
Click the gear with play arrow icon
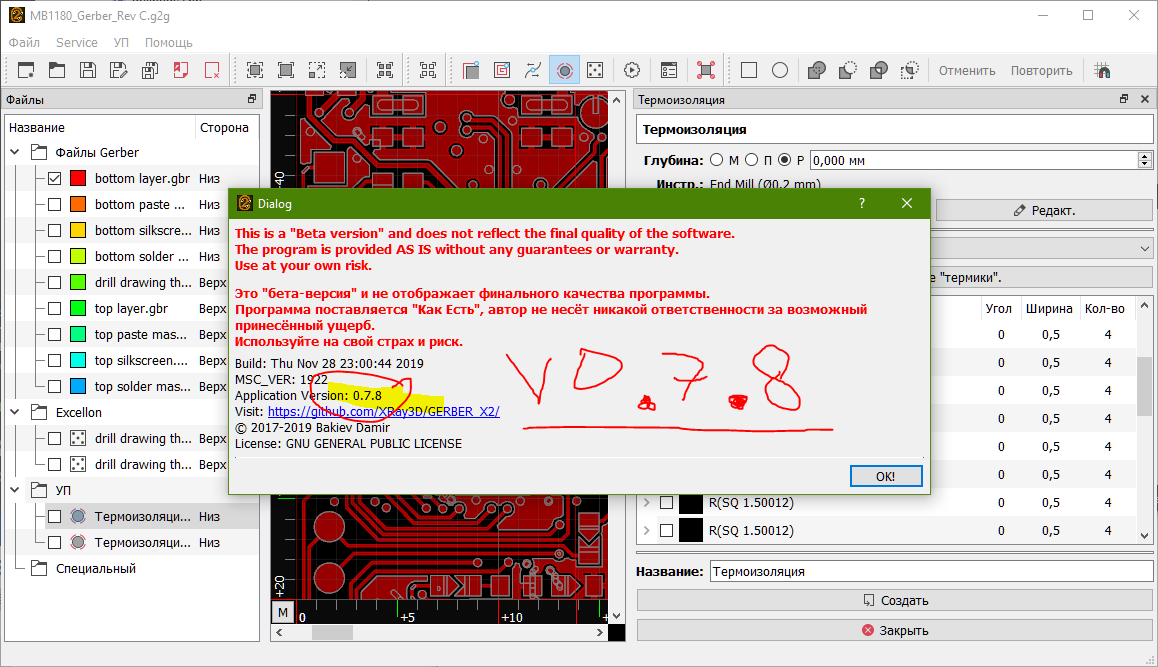pos(632,70)
